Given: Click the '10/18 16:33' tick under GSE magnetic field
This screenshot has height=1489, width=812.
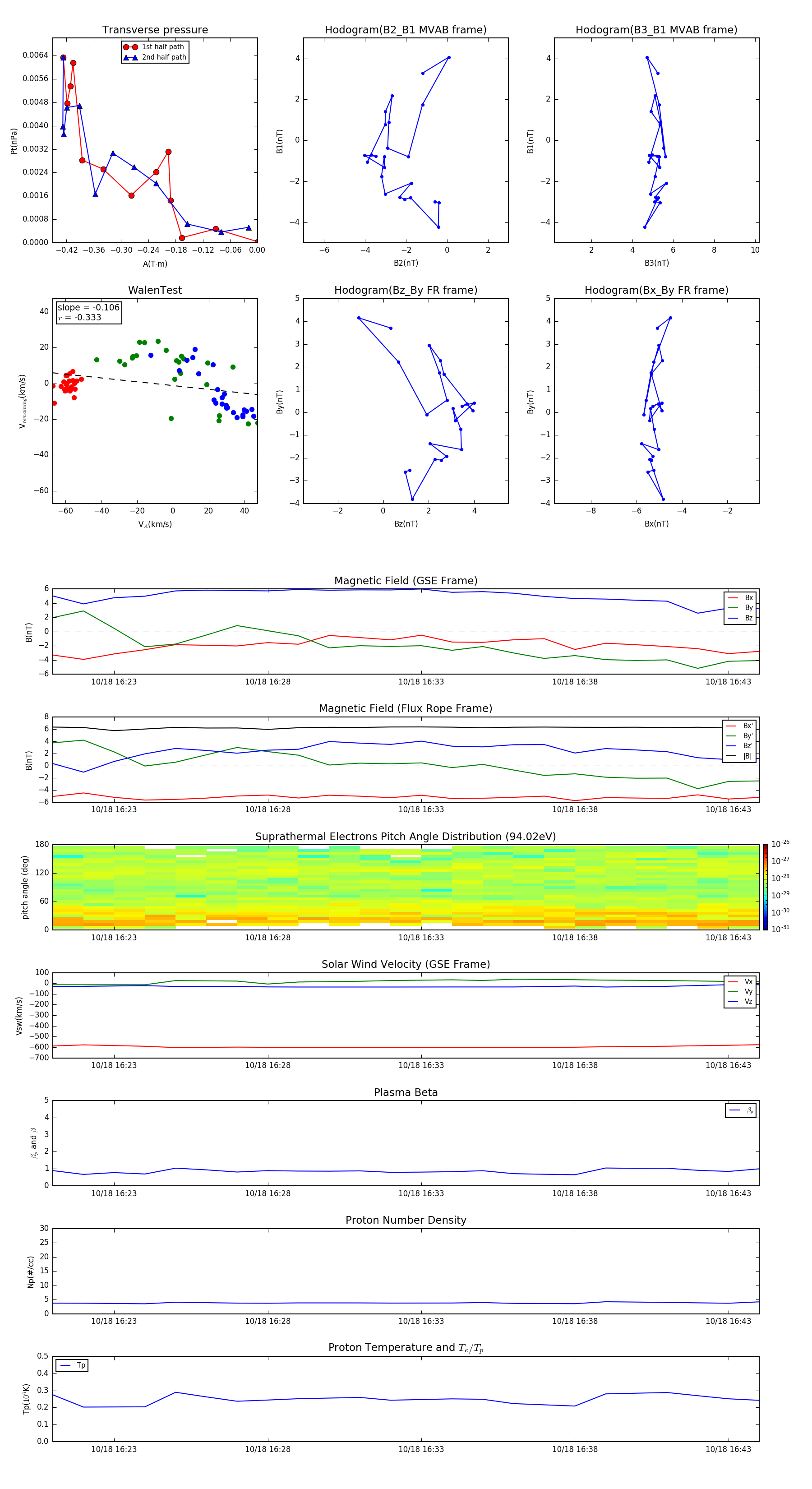Looking at the screenshot, I should point(421,682).
